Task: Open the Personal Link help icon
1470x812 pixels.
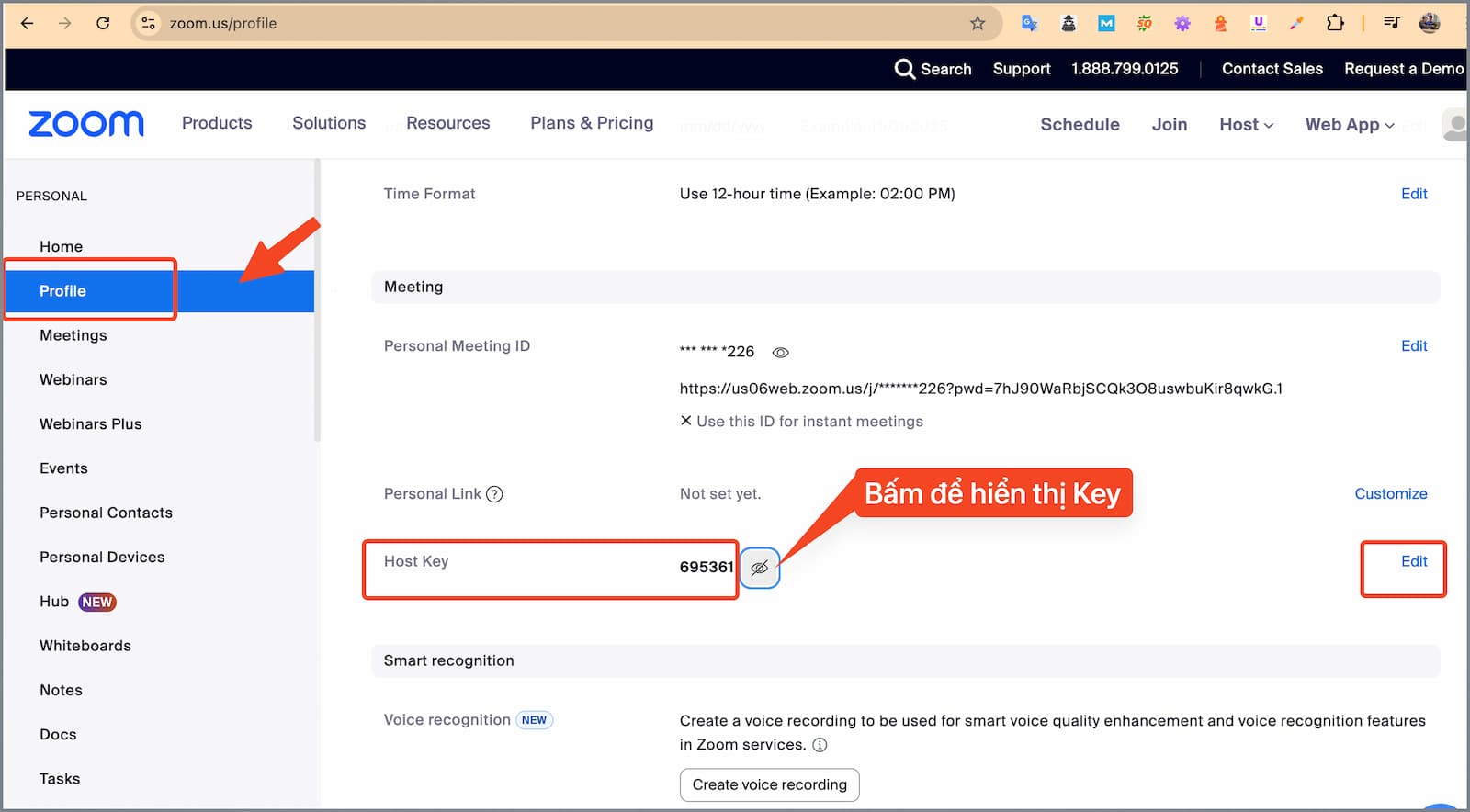Action: [x=494, y=494]
